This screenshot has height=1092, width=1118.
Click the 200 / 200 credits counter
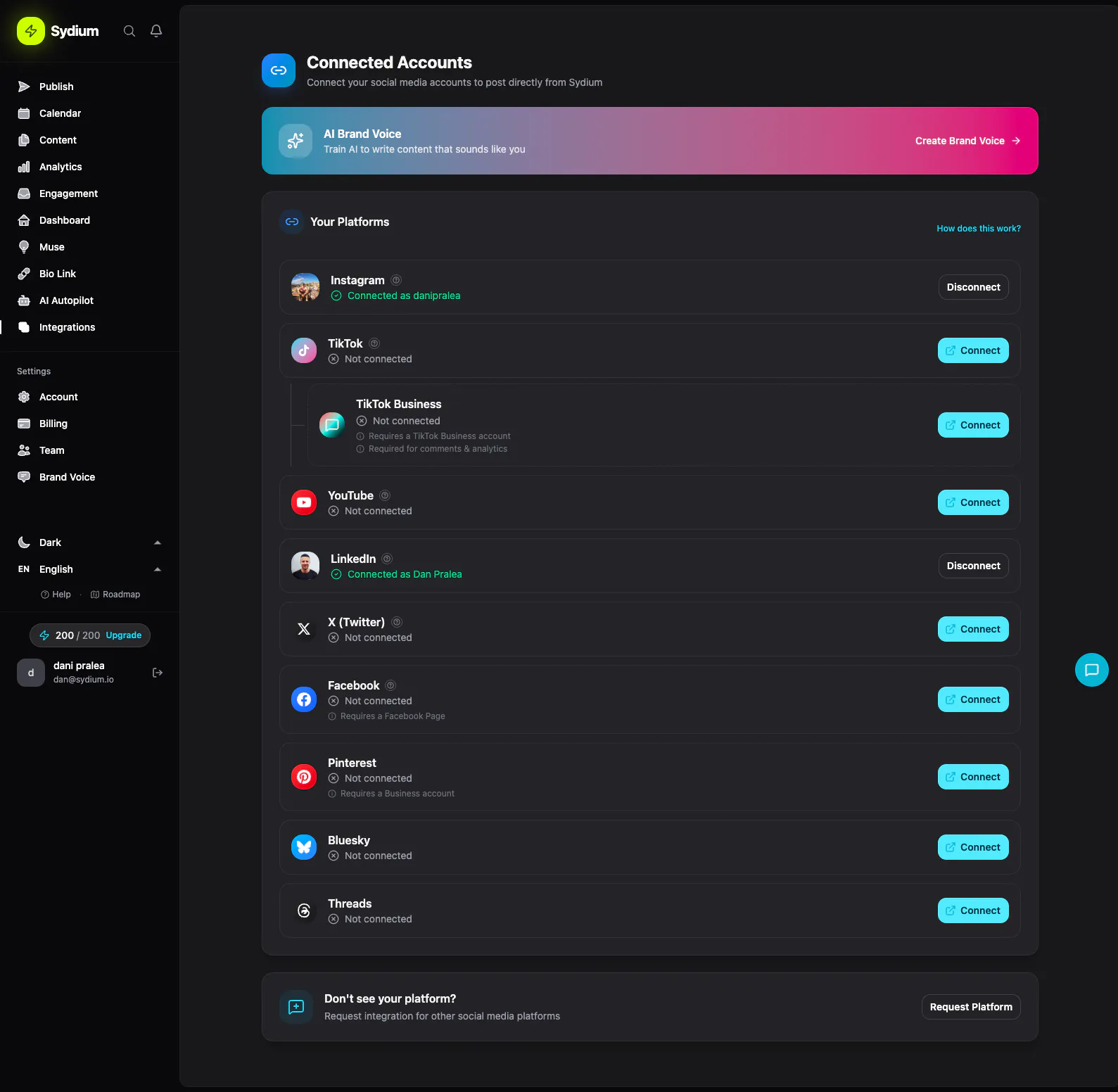coord(77,635)
